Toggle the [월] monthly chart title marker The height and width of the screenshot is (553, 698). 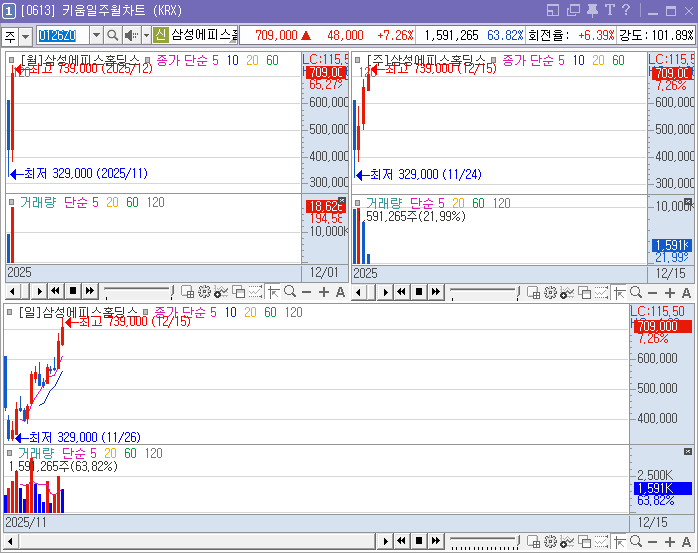[12, 60]
